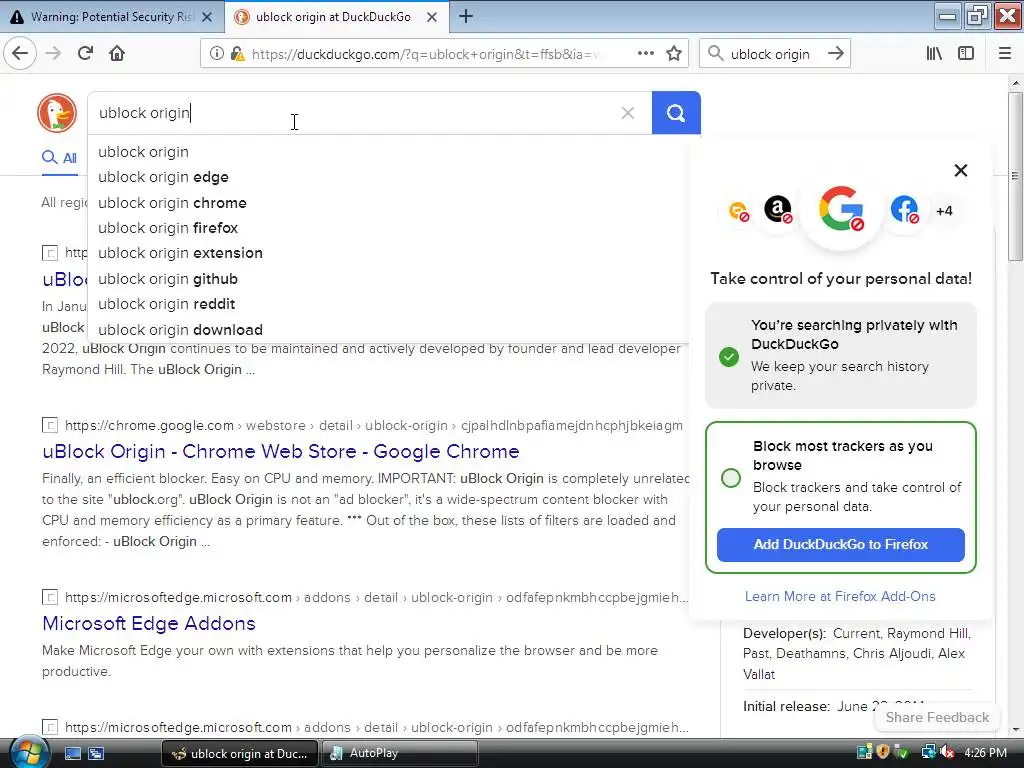Open the Firefox home page
The height and width of the screenshot is (768, 1024).
(x=117, y=54)
